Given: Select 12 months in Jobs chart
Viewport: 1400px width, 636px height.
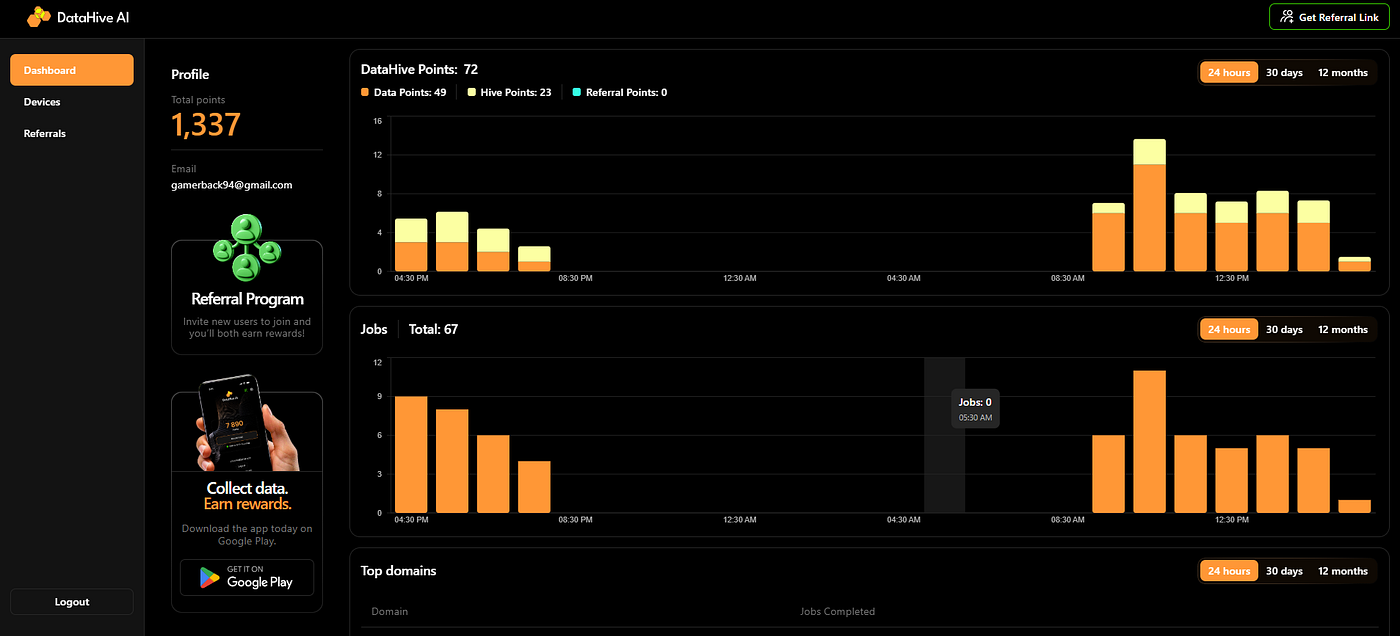Looking at the screenshot, I should (1343, 329).
